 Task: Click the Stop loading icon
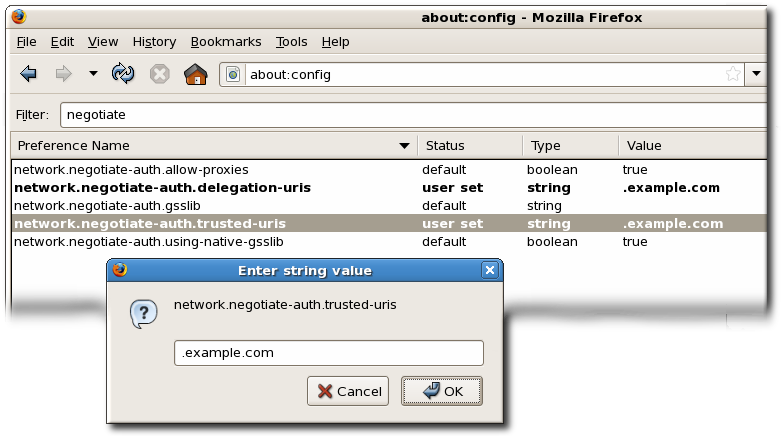[159, 74]
